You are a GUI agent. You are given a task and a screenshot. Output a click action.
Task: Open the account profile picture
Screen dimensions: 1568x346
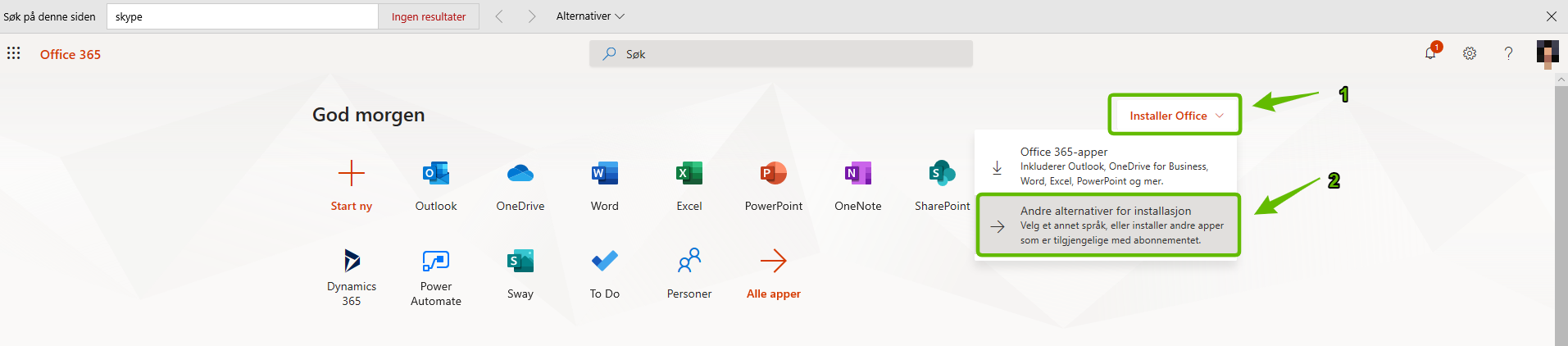click(1548, 53)
